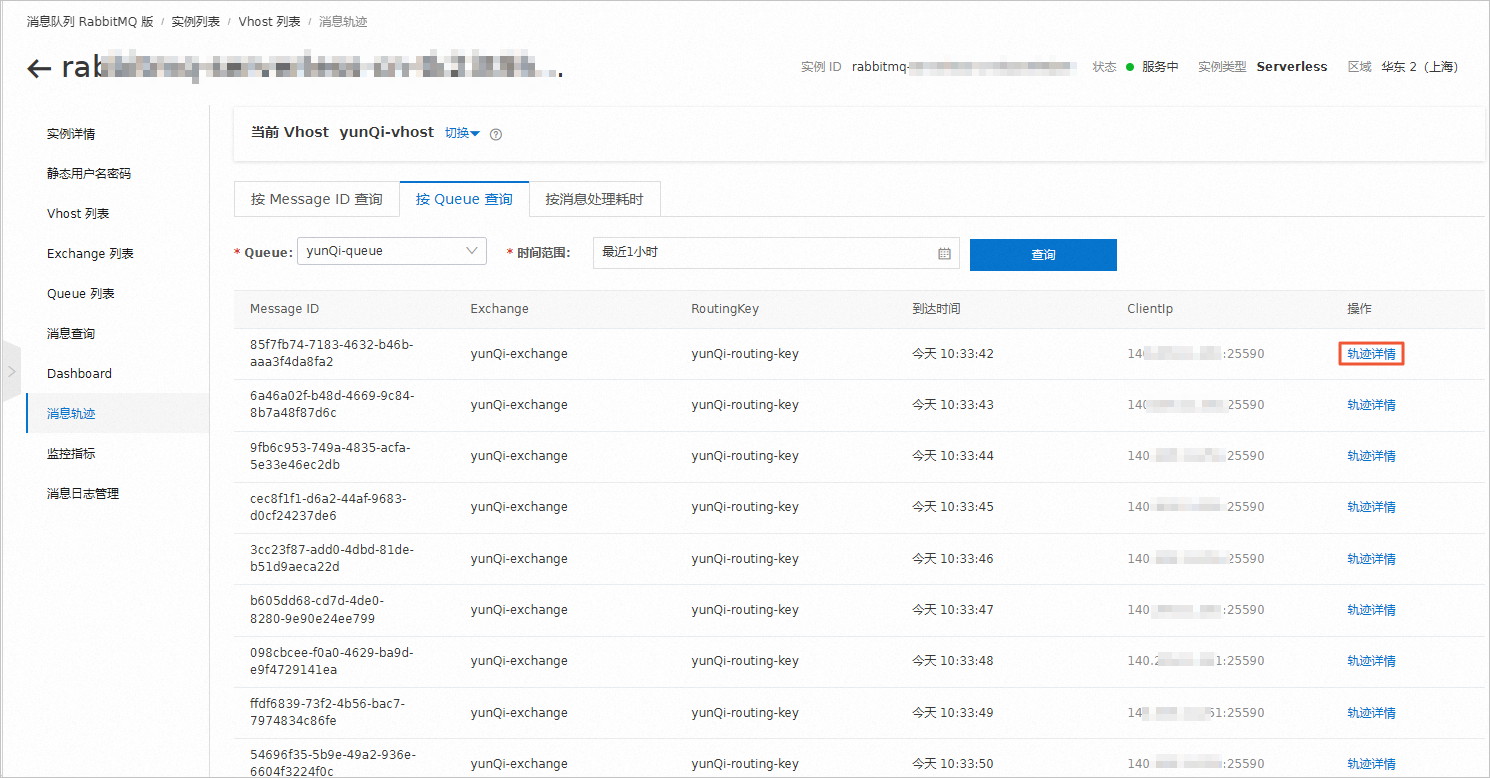The image size is (1490, 778).
Task: Expand the collapsed sidebar handle arrow
Action: 11,371
